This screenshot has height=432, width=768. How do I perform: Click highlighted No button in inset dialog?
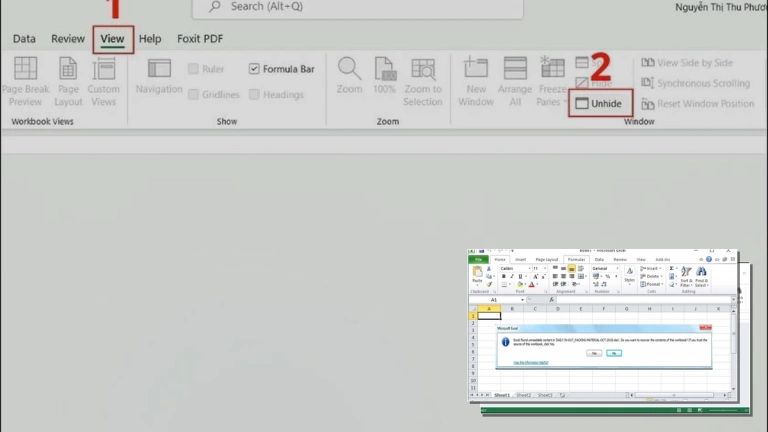(x=614, y=353)
